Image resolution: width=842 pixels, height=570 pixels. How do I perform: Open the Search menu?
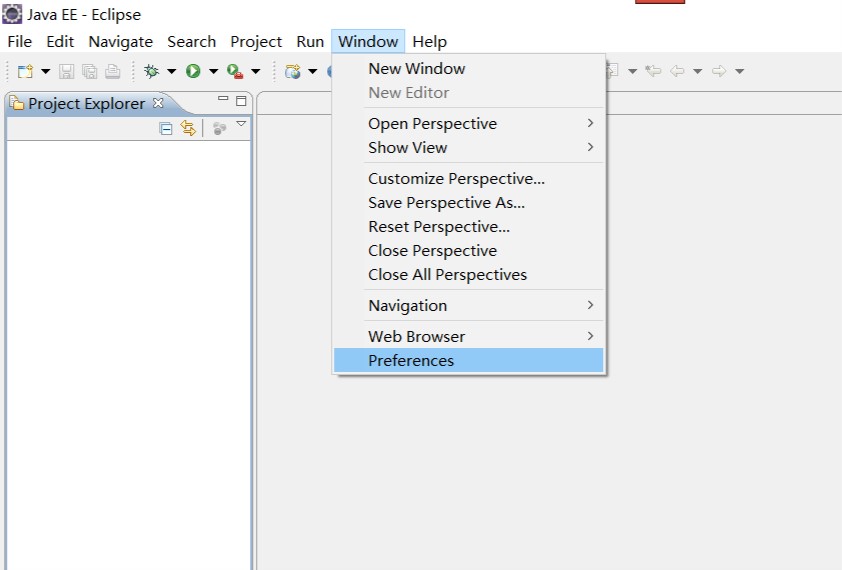[x=192, y=41]
